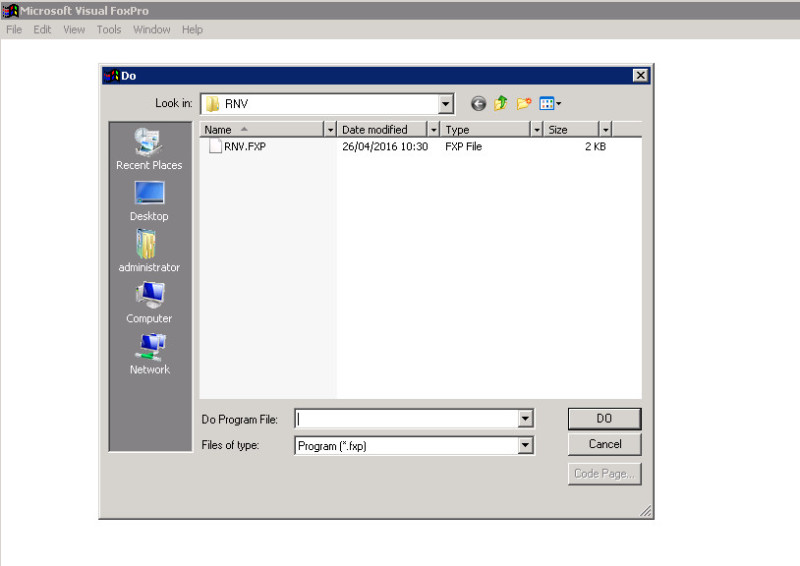
Task: Open the administrator folder shortcut
Action: click(x=148, y=251)
